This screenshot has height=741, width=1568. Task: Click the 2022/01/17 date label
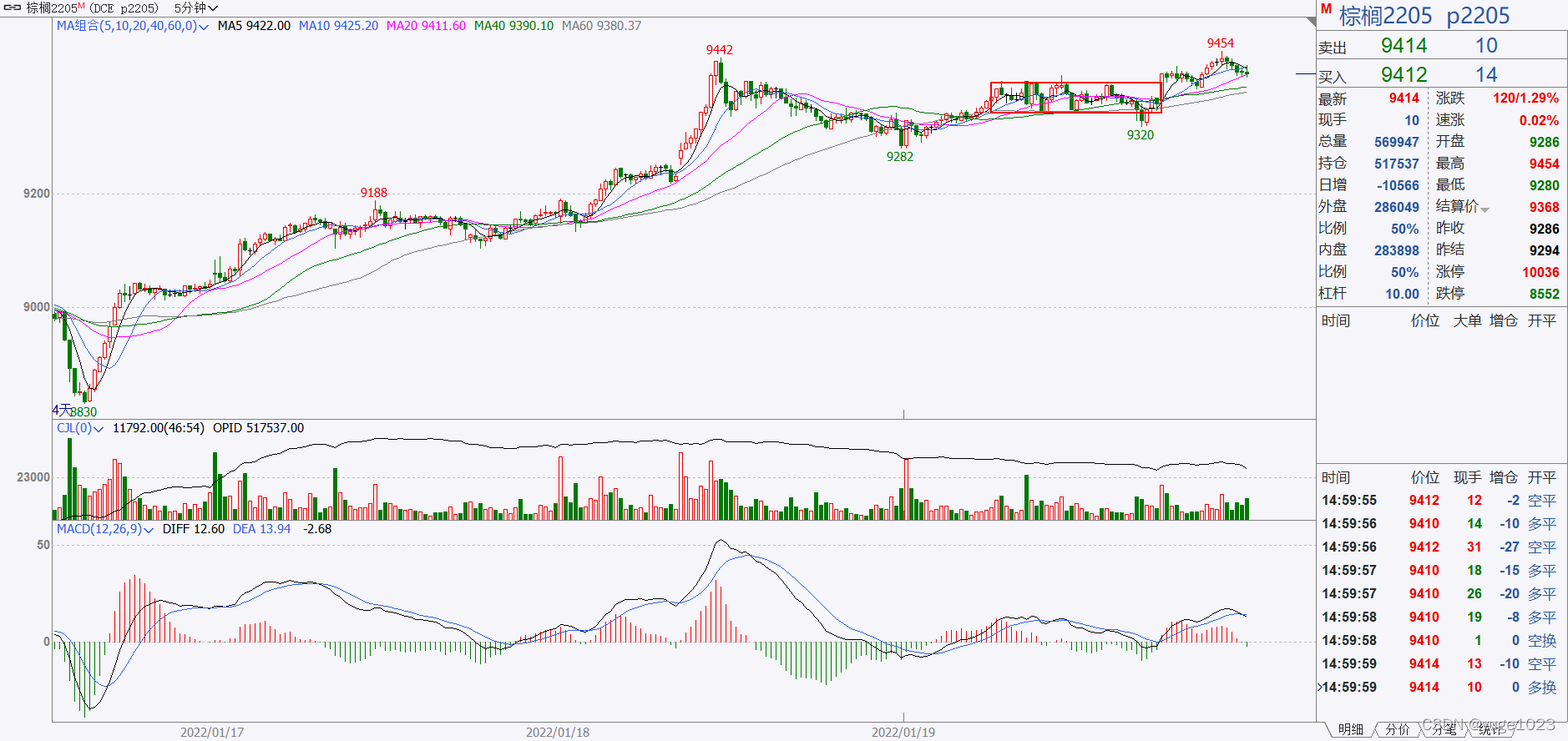[212, 733]
